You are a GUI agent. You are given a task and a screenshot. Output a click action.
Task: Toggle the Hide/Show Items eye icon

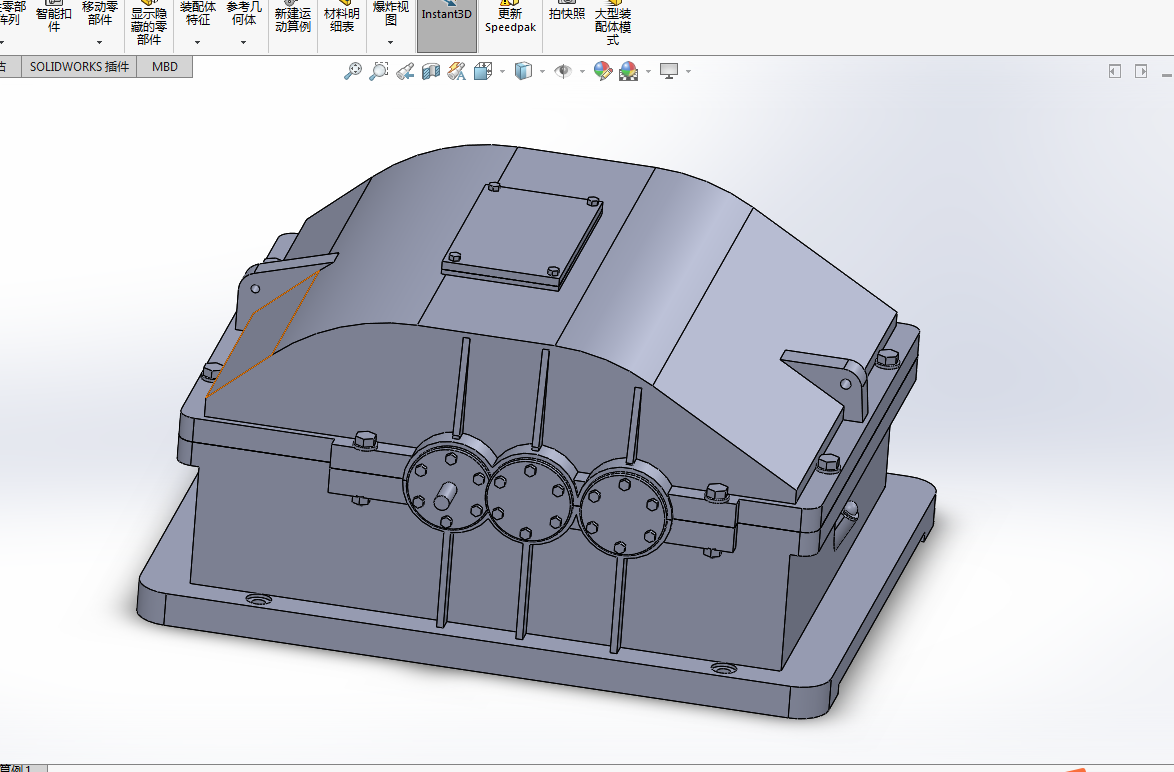(563, 71)
